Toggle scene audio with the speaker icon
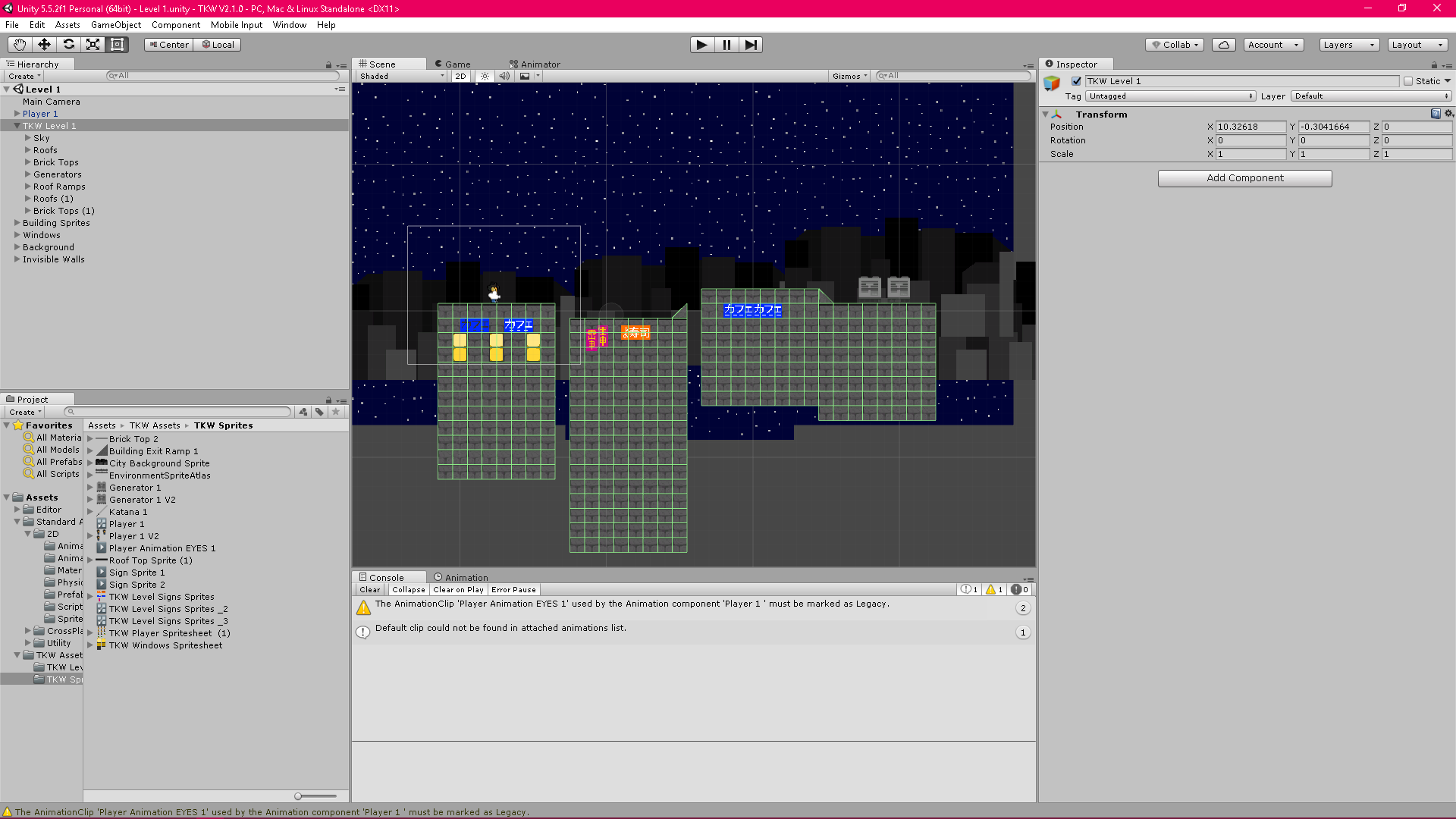This screenshot has width=1456, height=819. pyautogui.click(x=504, y=76)
